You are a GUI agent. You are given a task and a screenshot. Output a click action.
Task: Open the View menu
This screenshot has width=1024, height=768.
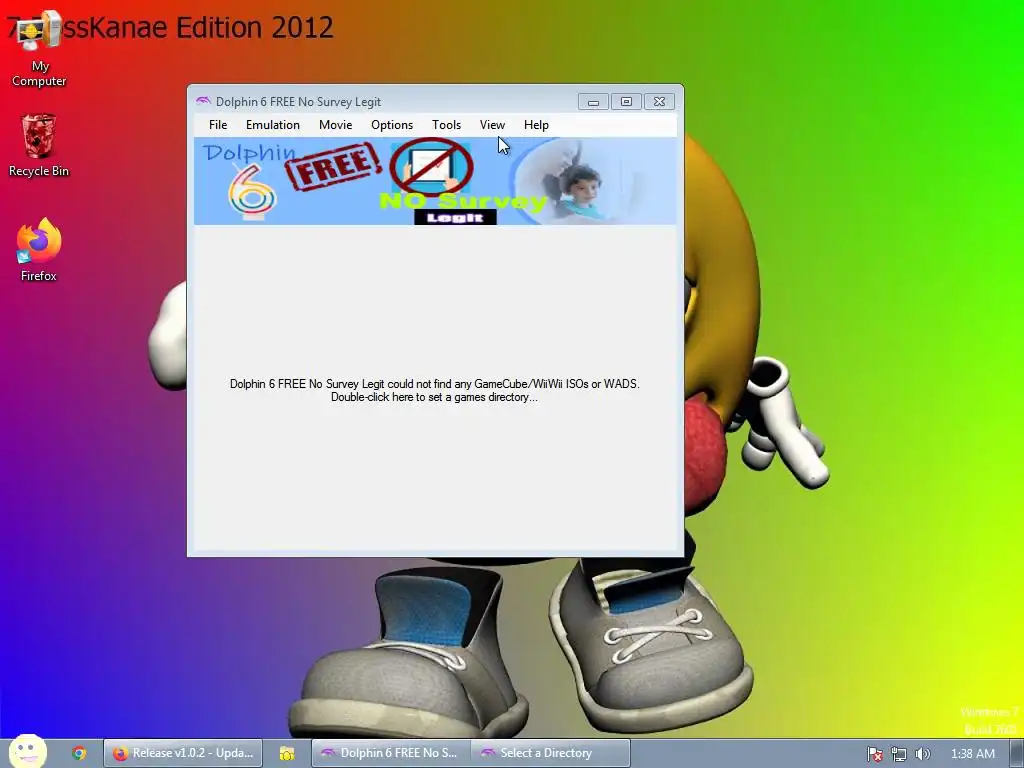tap(492, 125)
